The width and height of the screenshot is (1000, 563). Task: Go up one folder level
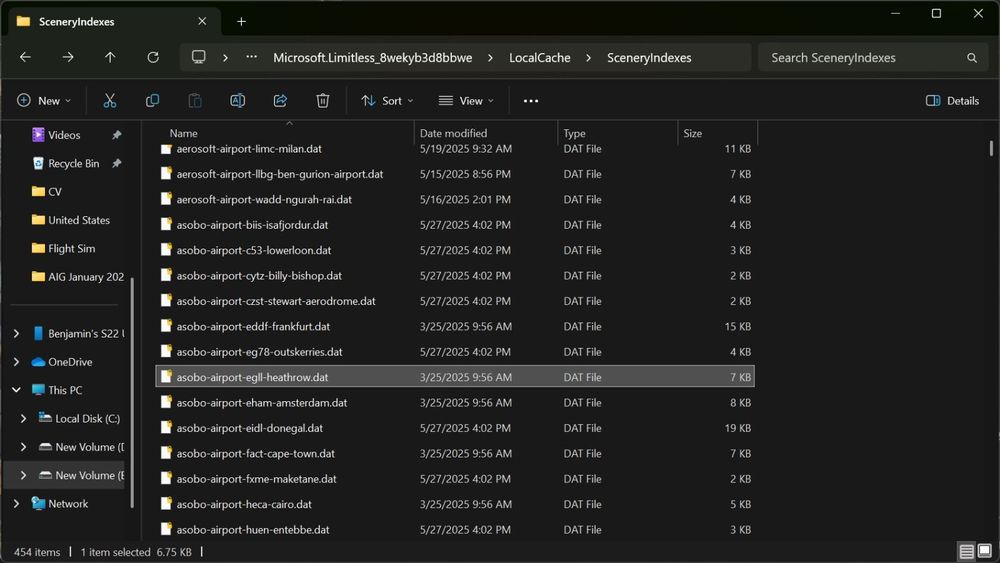(x=110, y=58)
